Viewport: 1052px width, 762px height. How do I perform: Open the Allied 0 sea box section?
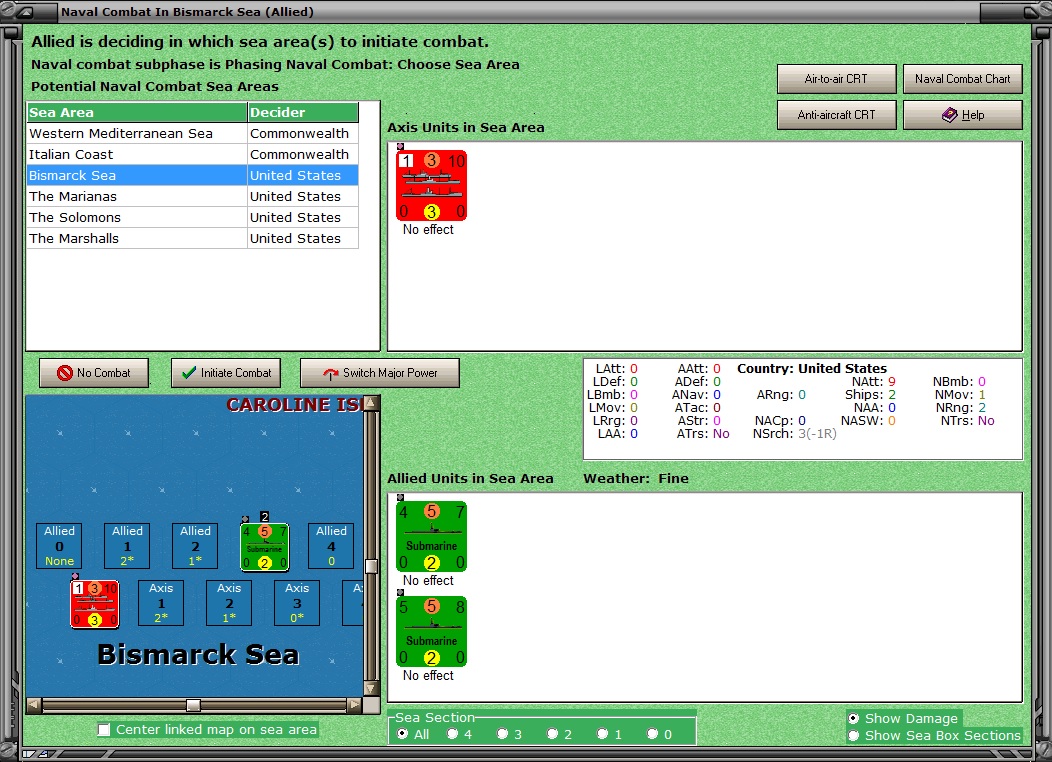59,546
